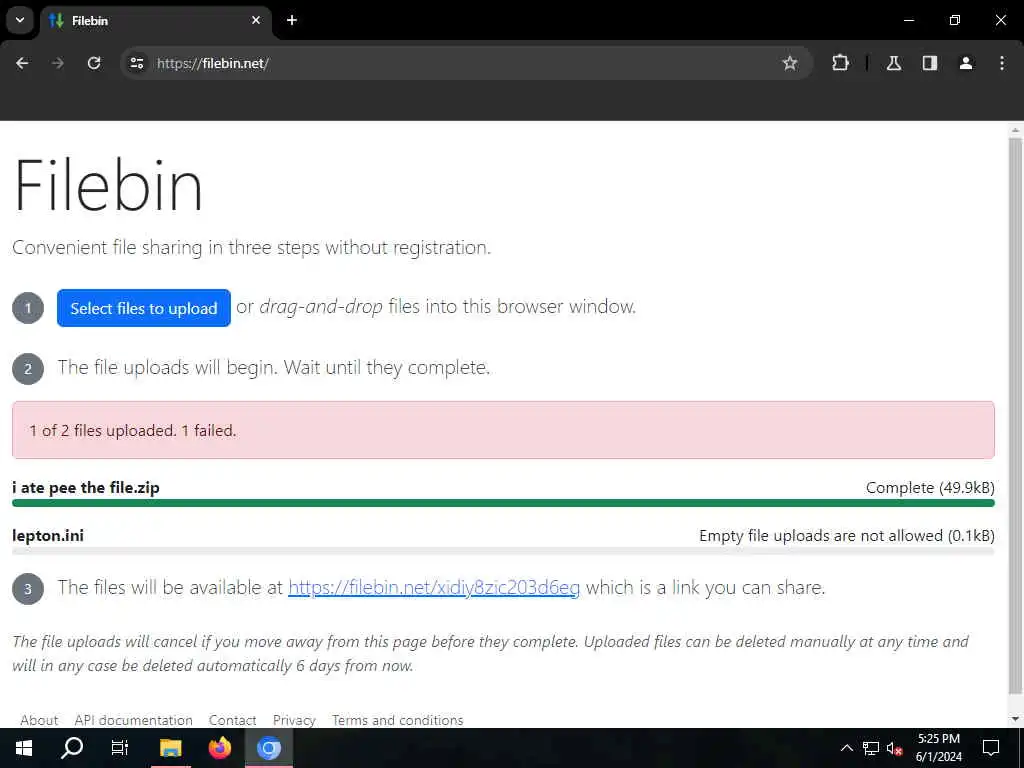
Task: Click the scrollbar down arrow
Action: click(x=1015, y=719)
